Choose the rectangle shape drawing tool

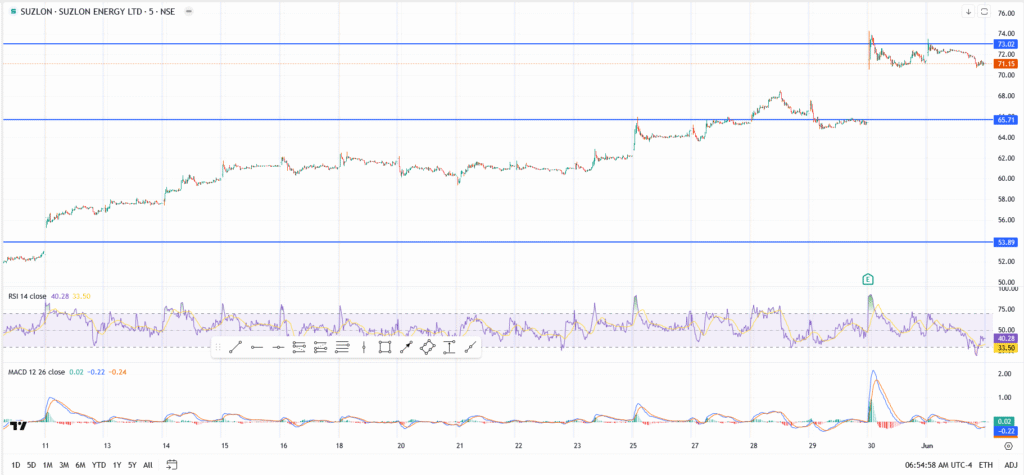(x=384, y=347)
